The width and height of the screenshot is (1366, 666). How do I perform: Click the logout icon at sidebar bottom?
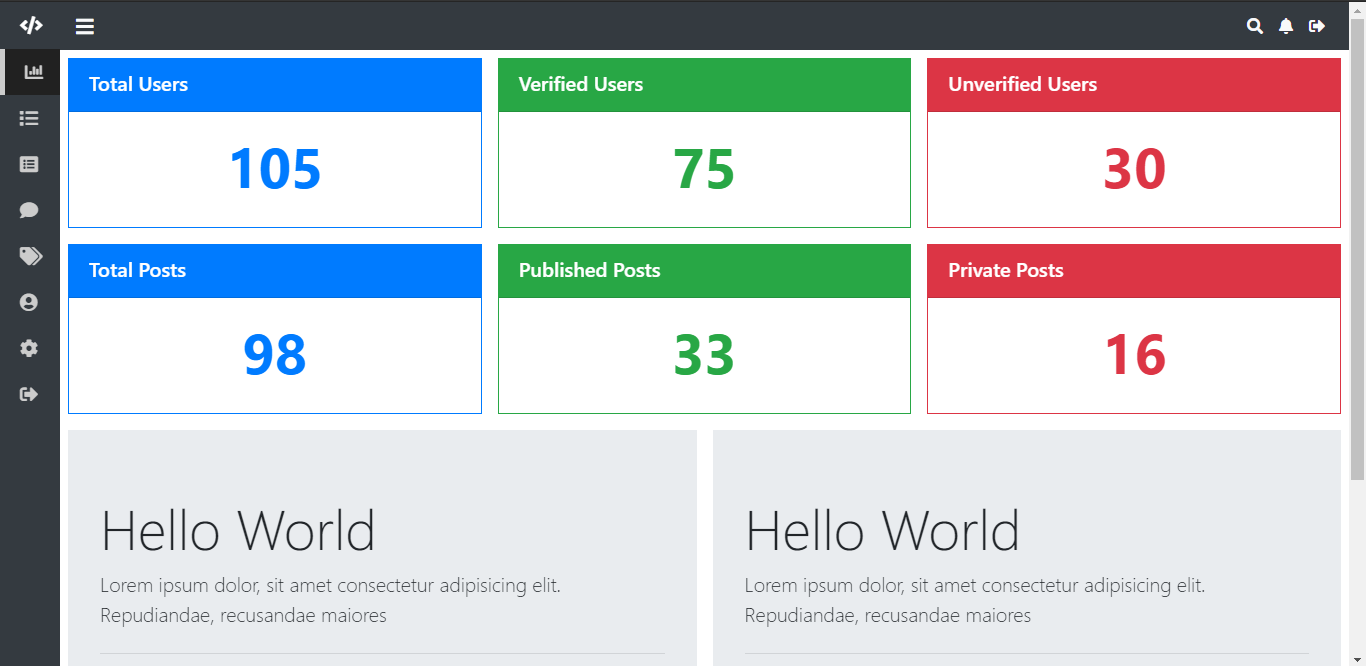(29, 393)
